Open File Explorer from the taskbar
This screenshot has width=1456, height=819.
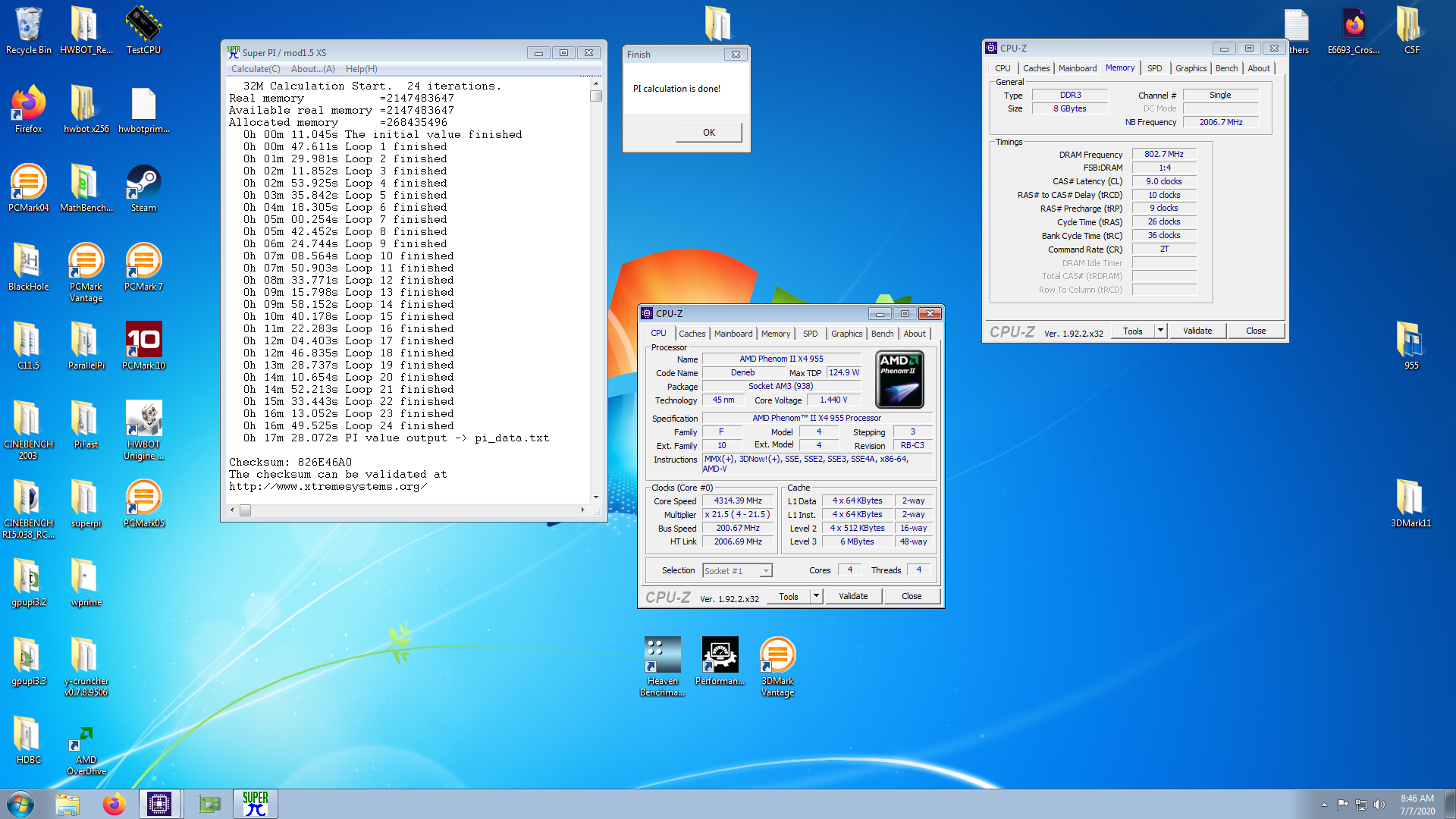[67, 804]
